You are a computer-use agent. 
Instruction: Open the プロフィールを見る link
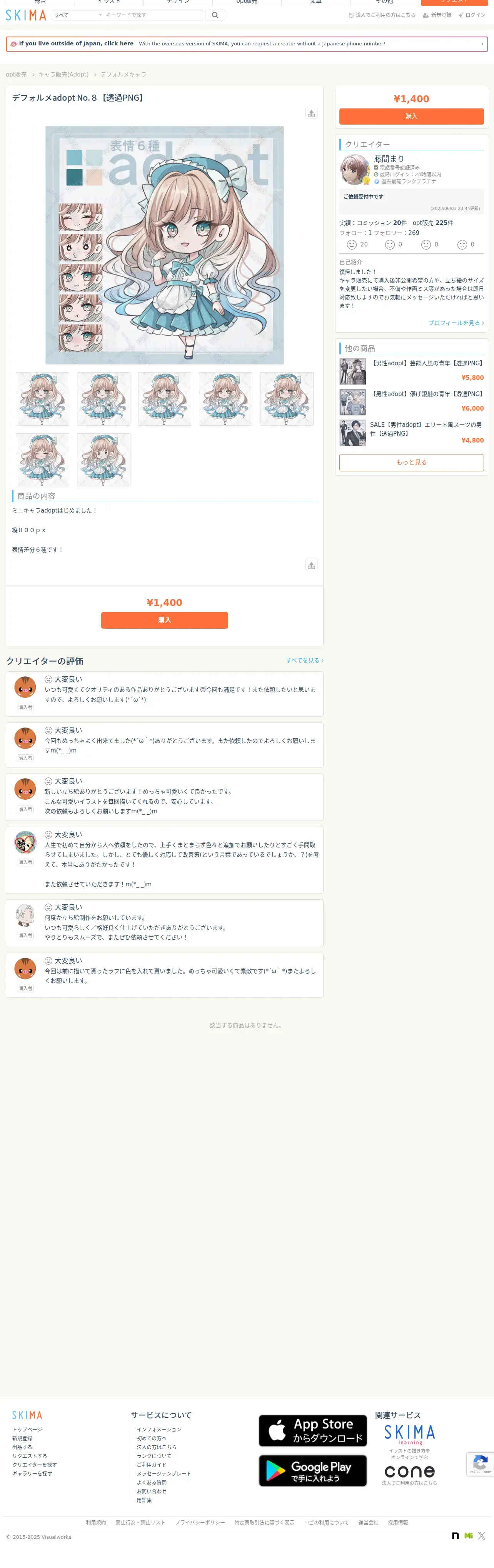pos(456,323)
